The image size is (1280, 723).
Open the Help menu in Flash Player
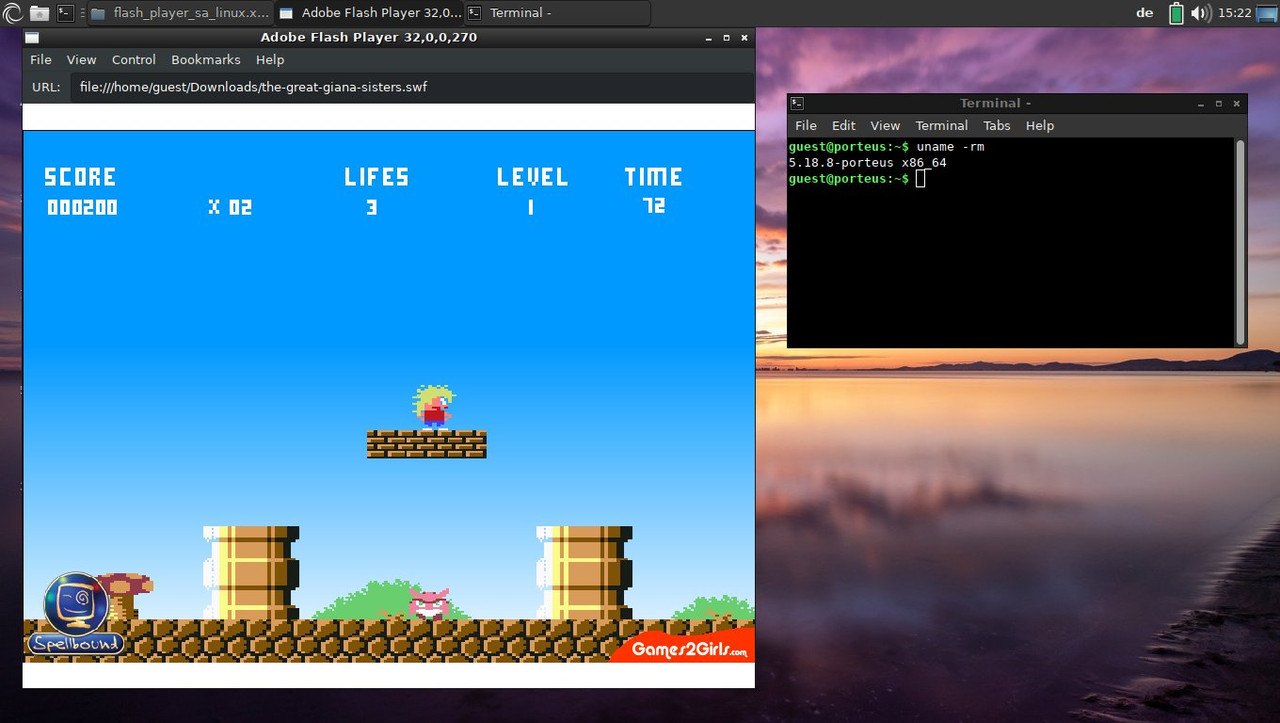coord(270,60)
